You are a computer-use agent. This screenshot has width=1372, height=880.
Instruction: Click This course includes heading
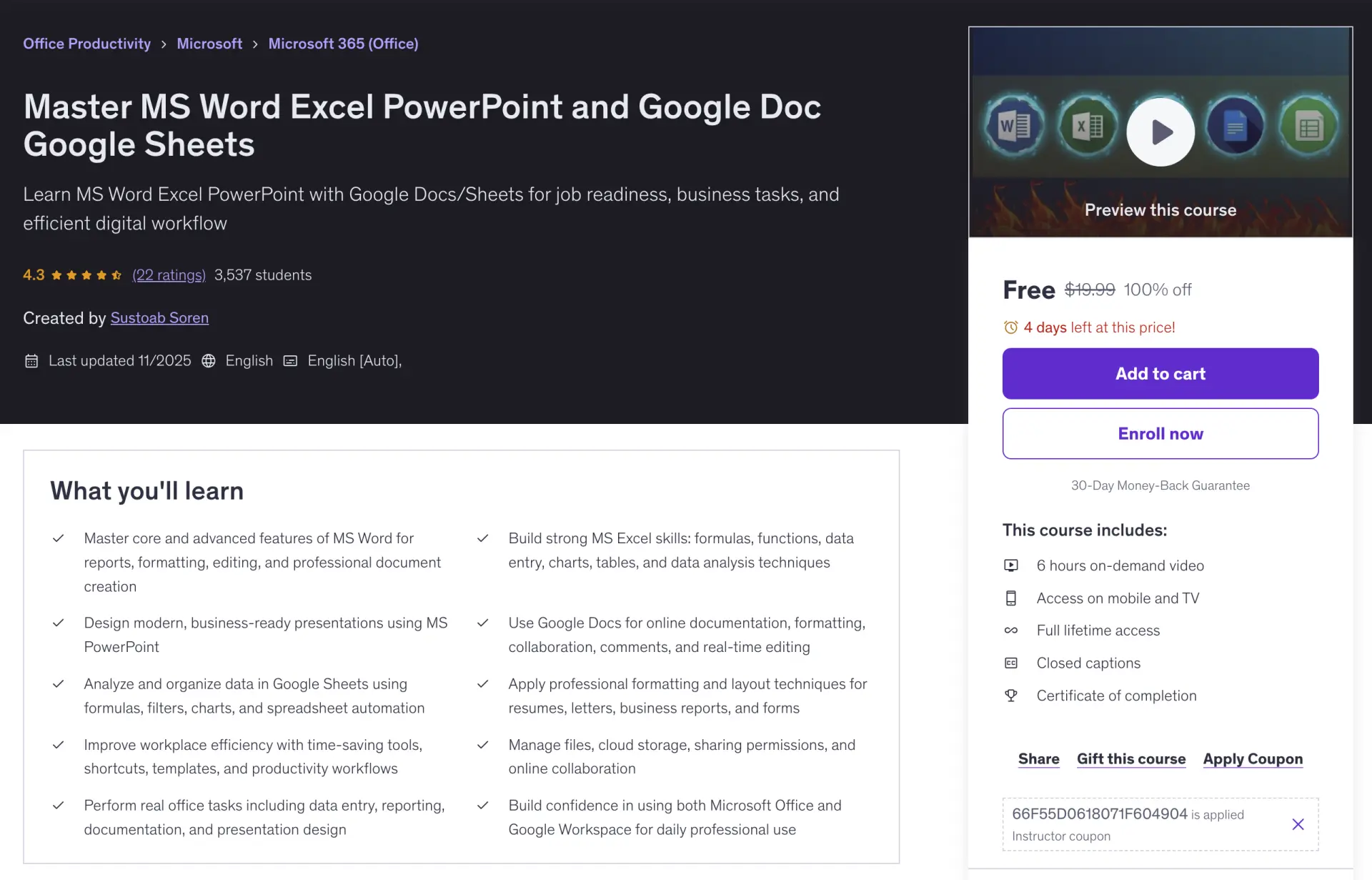(1085, 530)
